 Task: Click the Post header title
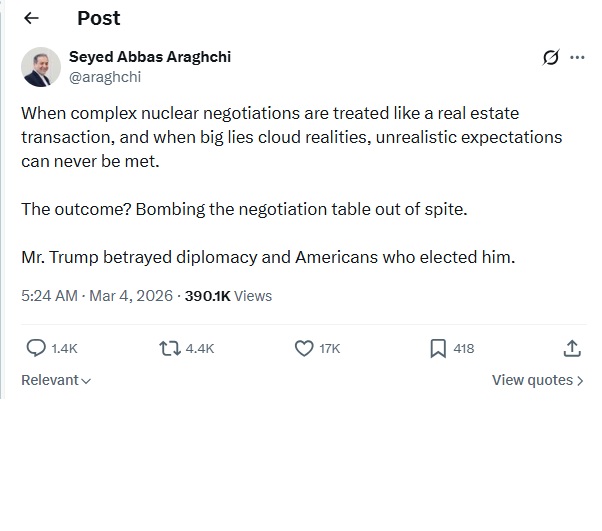(x=98, y=18)
